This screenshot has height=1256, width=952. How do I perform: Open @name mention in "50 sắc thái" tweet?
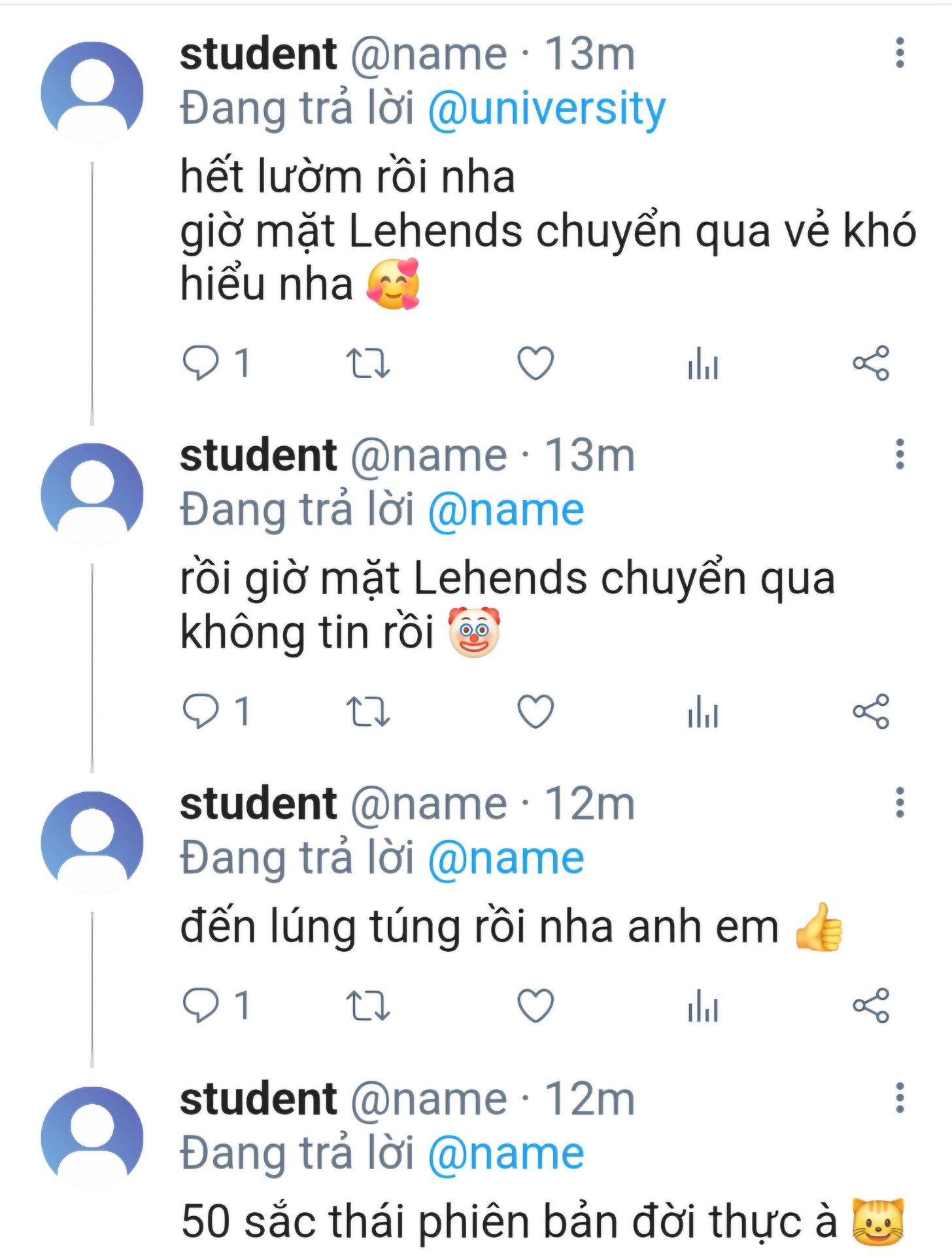506,1153
